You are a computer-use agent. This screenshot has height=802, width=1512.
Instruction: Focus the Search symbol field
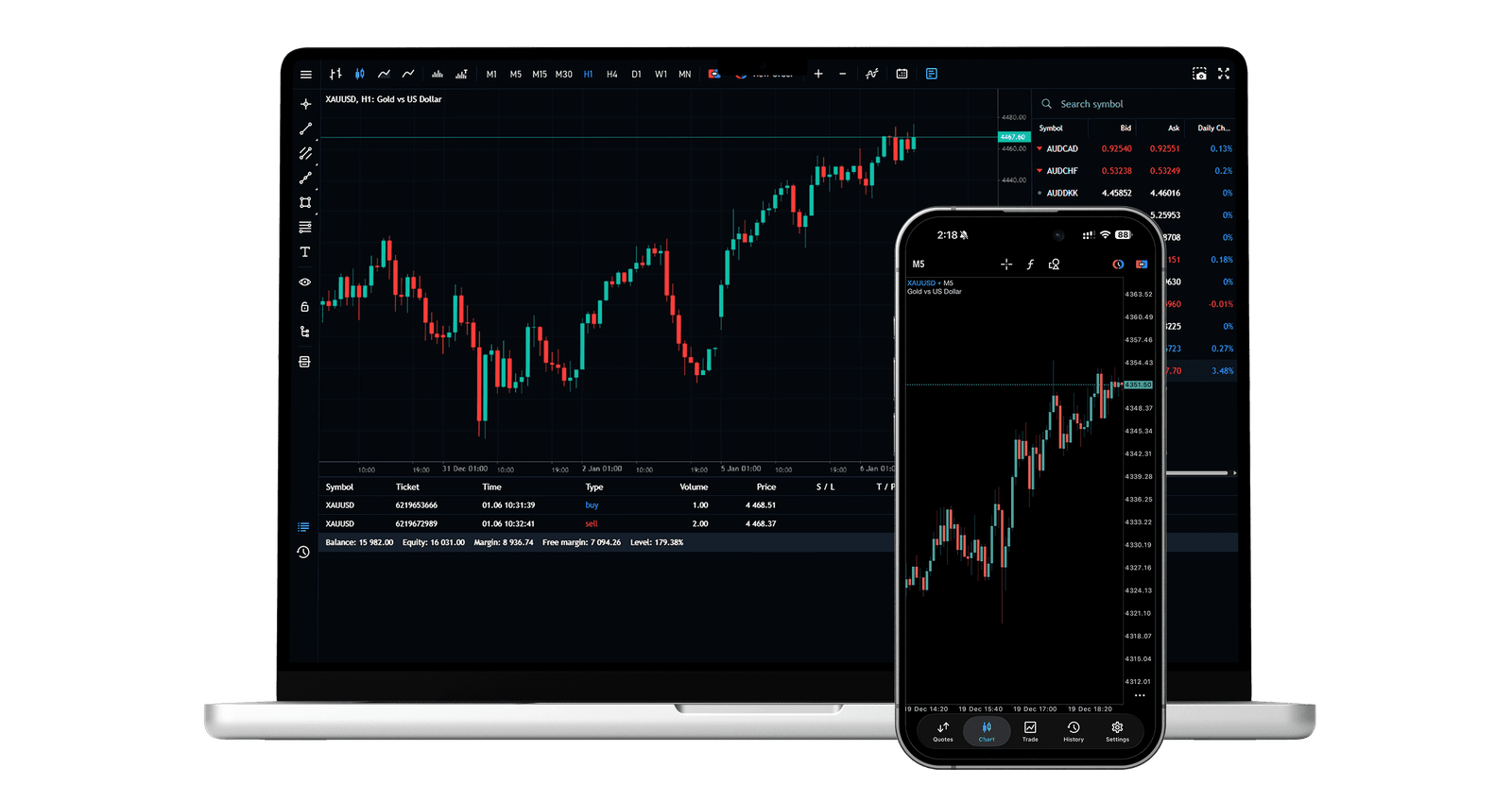(x=1134, y=104)
